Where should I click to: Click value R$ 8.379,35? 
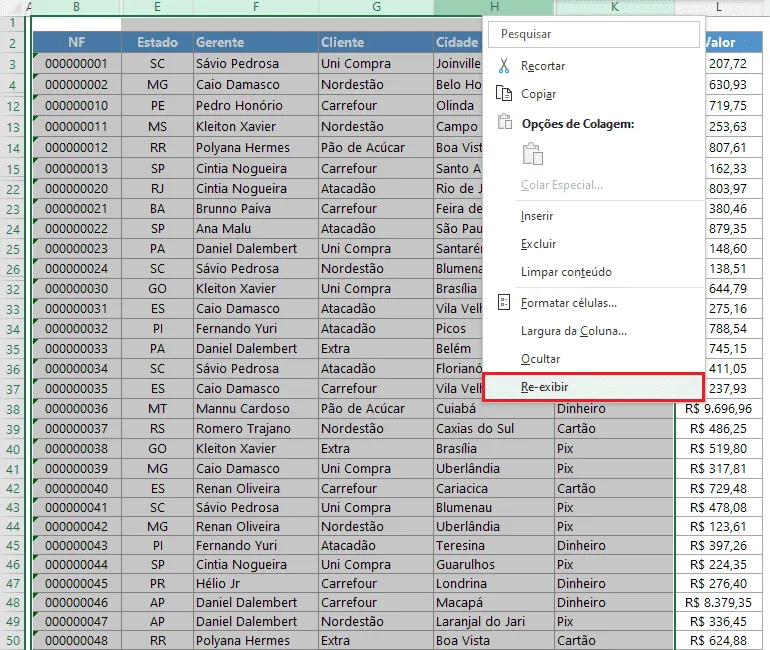(718, 602)
